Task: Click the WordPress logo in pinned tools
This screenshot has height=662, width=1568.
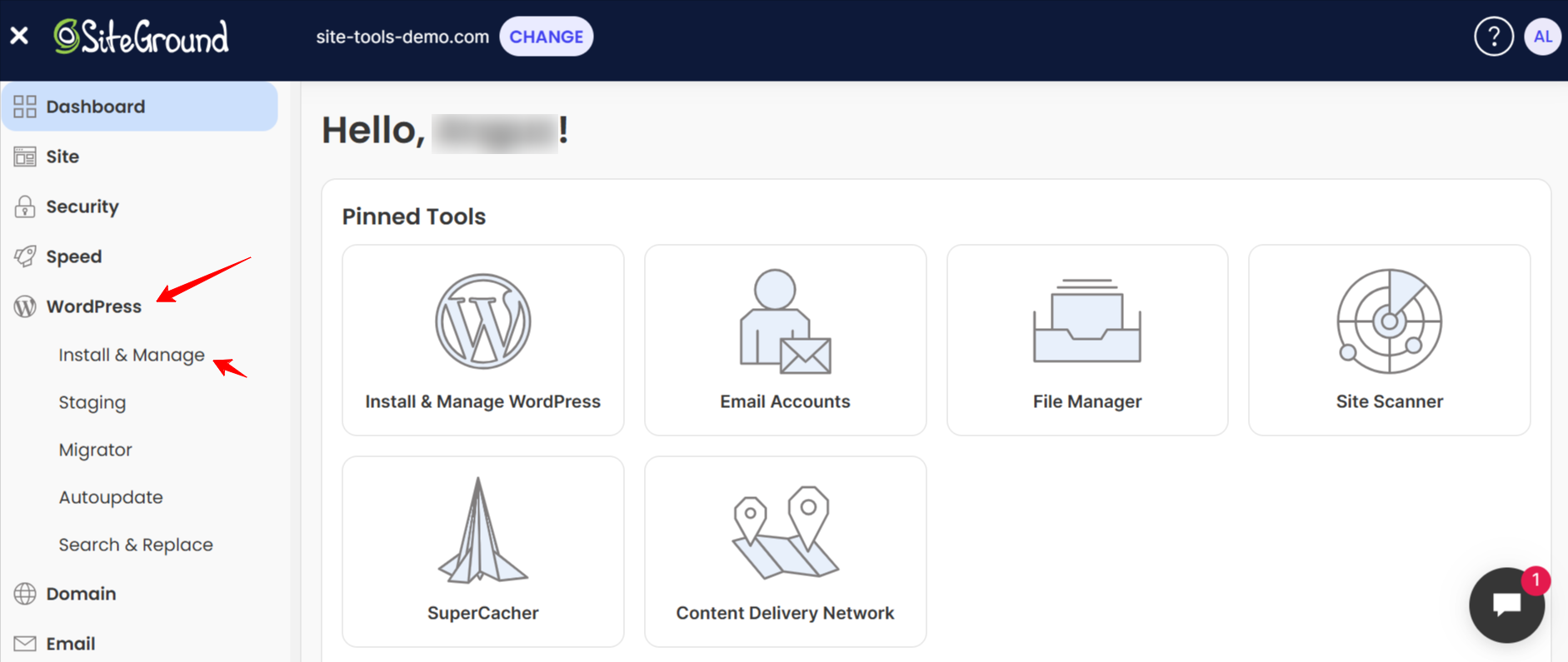Action: coord(483,321)
